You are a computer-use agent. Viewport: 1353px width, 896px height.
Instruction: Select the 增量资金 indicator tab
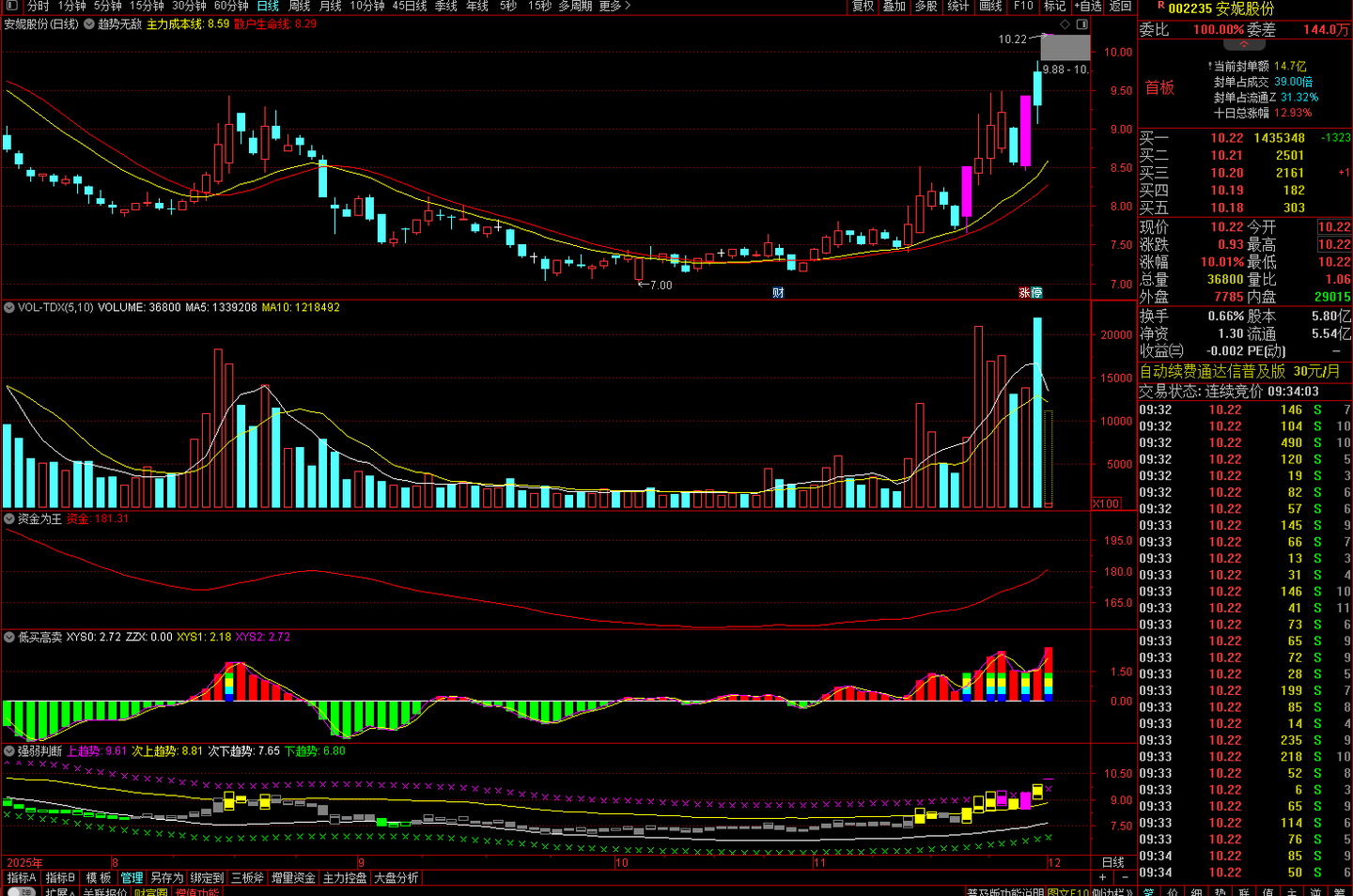293,878
